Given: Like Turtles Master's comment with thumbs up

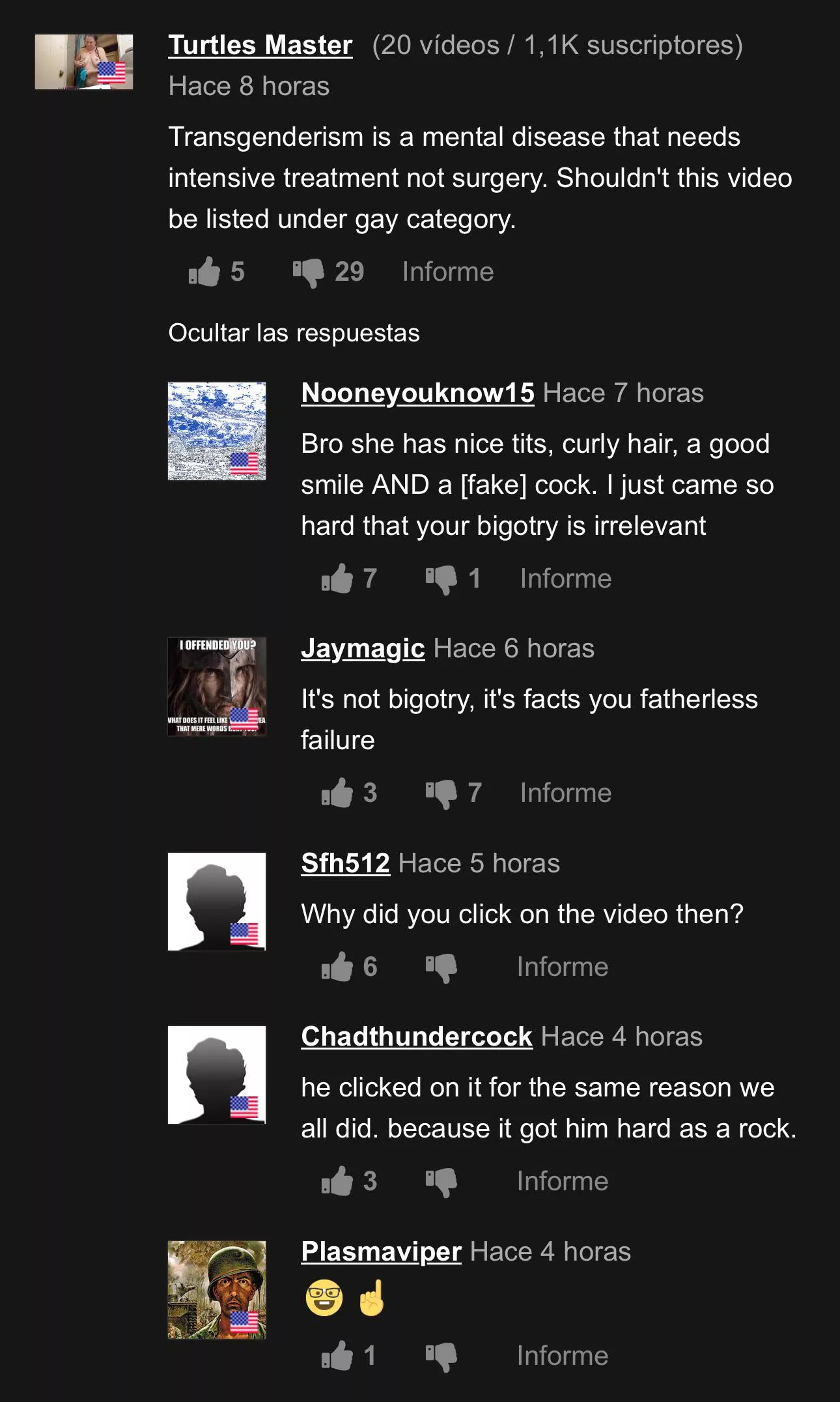Looking at the screenshot, I should (x=204, y=272).
